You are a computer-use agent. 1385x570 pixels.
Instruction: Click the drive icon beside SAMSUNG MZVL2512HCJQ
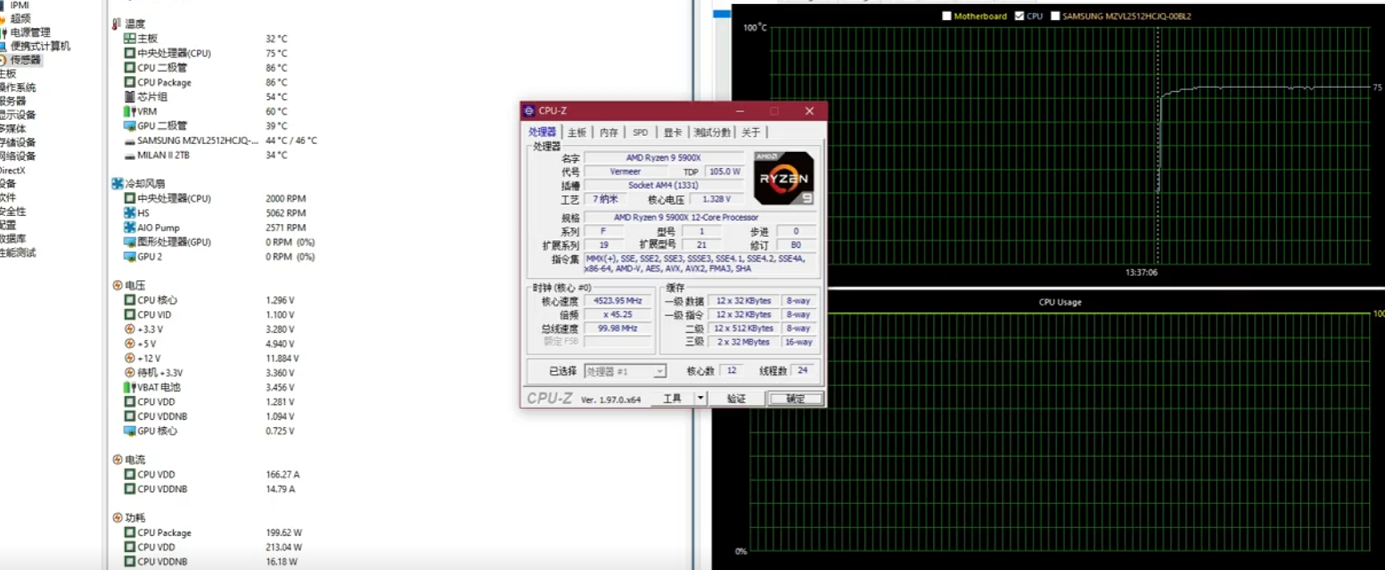[130, 141]
